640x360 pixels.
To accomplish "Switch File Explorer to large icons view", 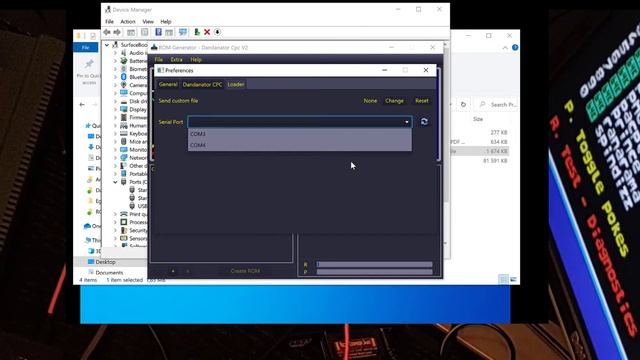I will pyautogui.click(x=513, y=280).
